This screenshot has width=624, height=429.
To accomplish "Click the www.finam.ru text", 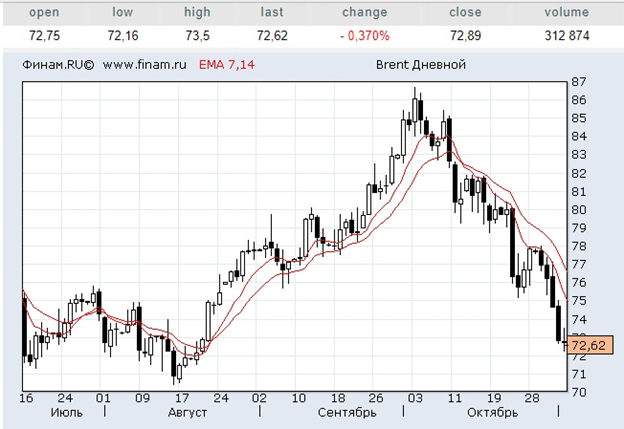I will point(144,65).
